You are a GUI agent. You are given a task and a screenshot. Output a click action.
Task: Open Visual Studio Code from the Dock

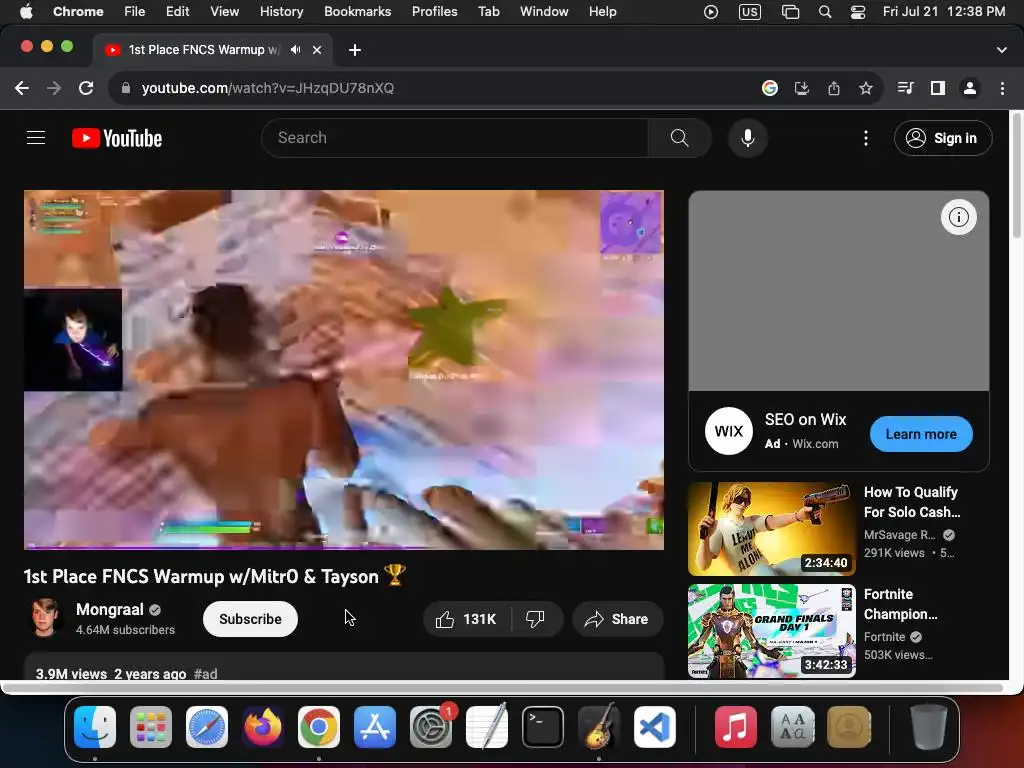[654, 726]
